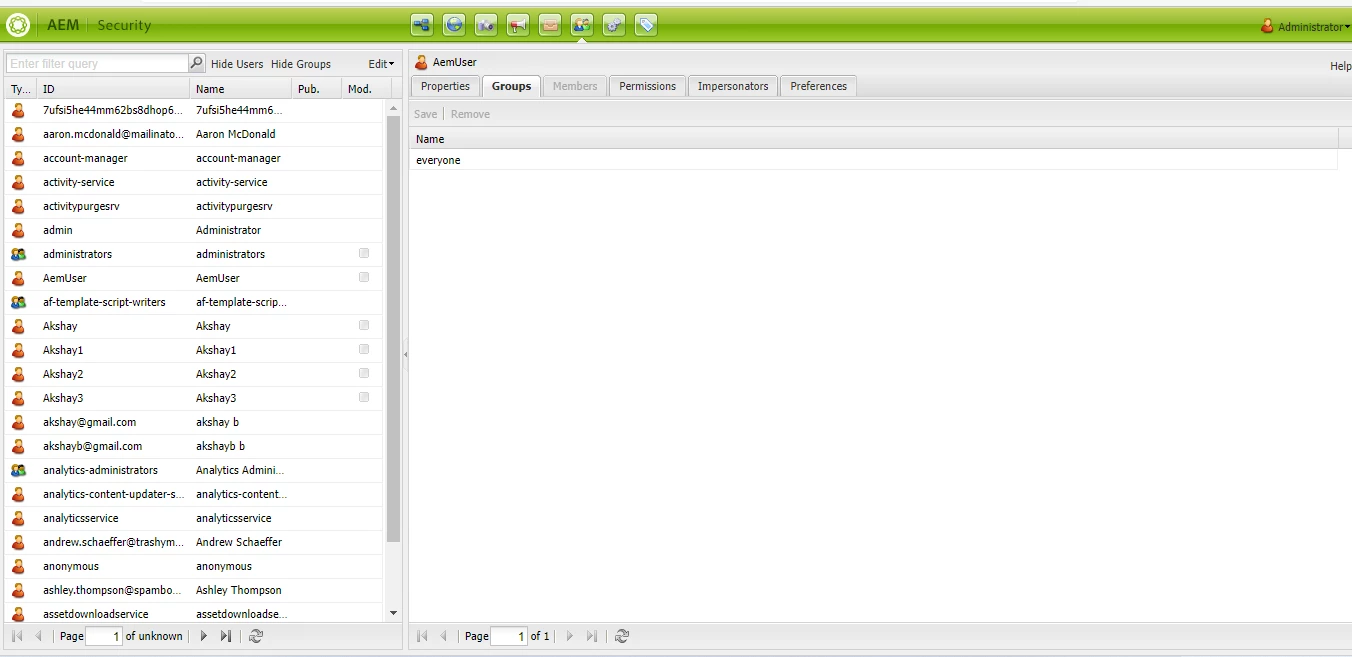Toggle Mod. checkbox for AemUser row
This screenshot has height=657, width=1352.
[364, 277]
